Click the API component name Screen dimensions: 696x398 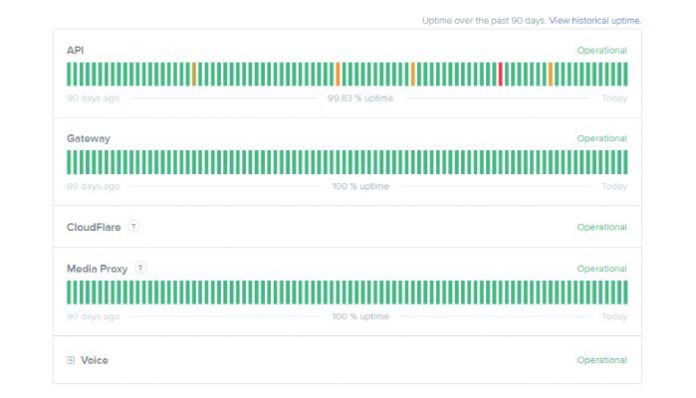point(75,50)
